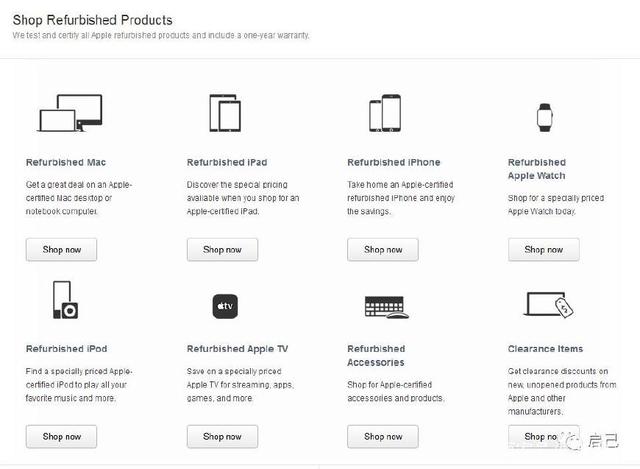The image size is (640, 469).
Task: Open the Clearance Items heading link
Action: [545, 349]
